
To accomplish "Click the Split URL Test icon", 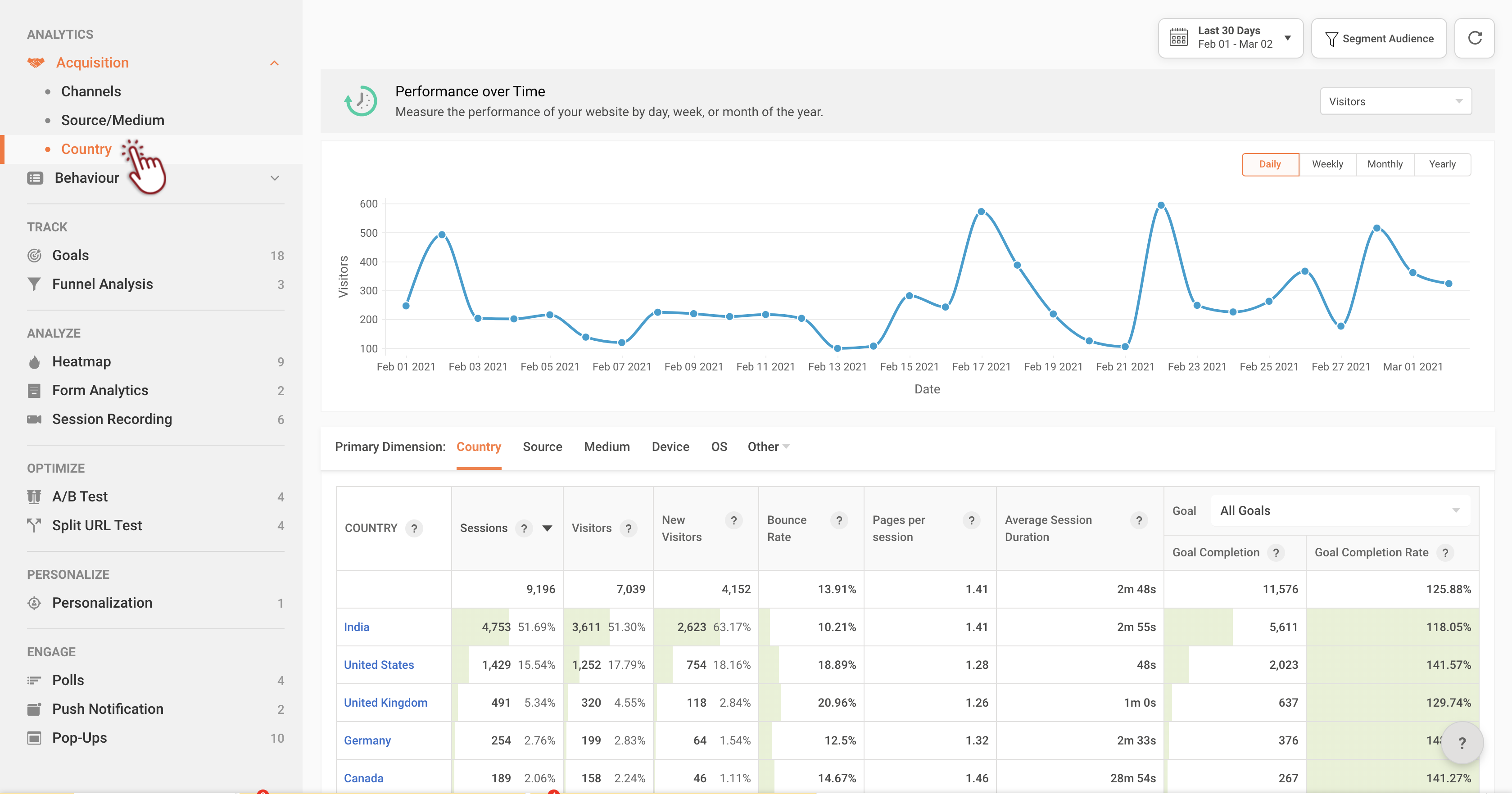I will [35, 525].
